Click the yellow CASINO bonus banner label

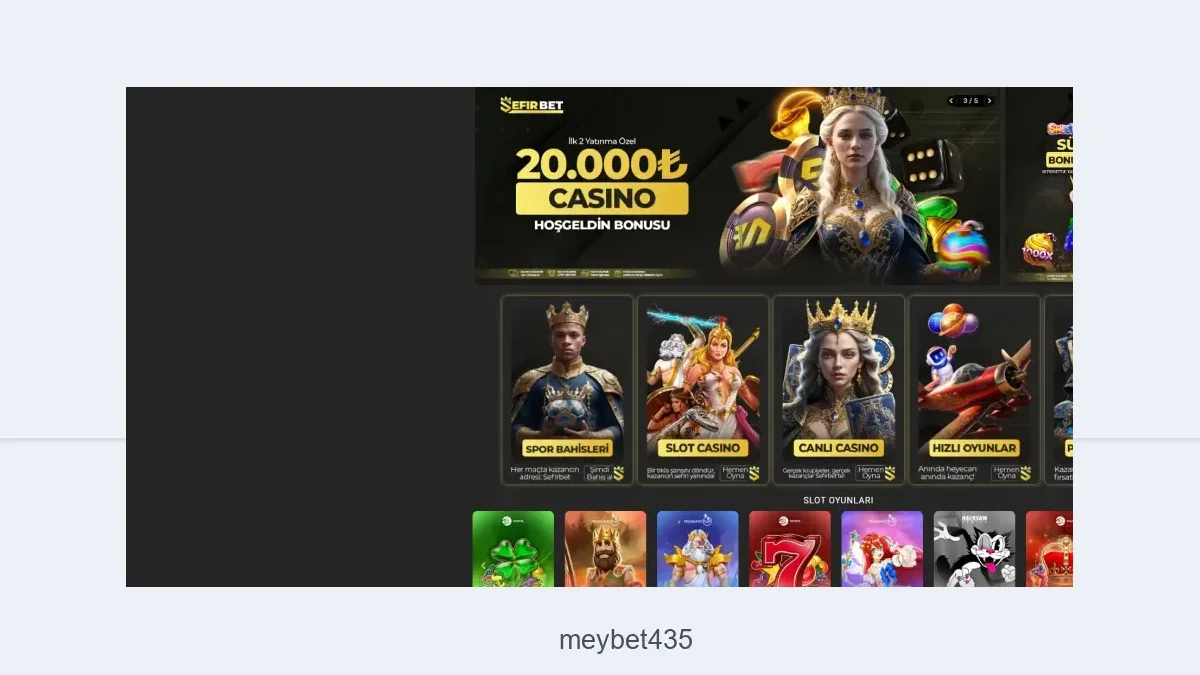tap(602, 198)
